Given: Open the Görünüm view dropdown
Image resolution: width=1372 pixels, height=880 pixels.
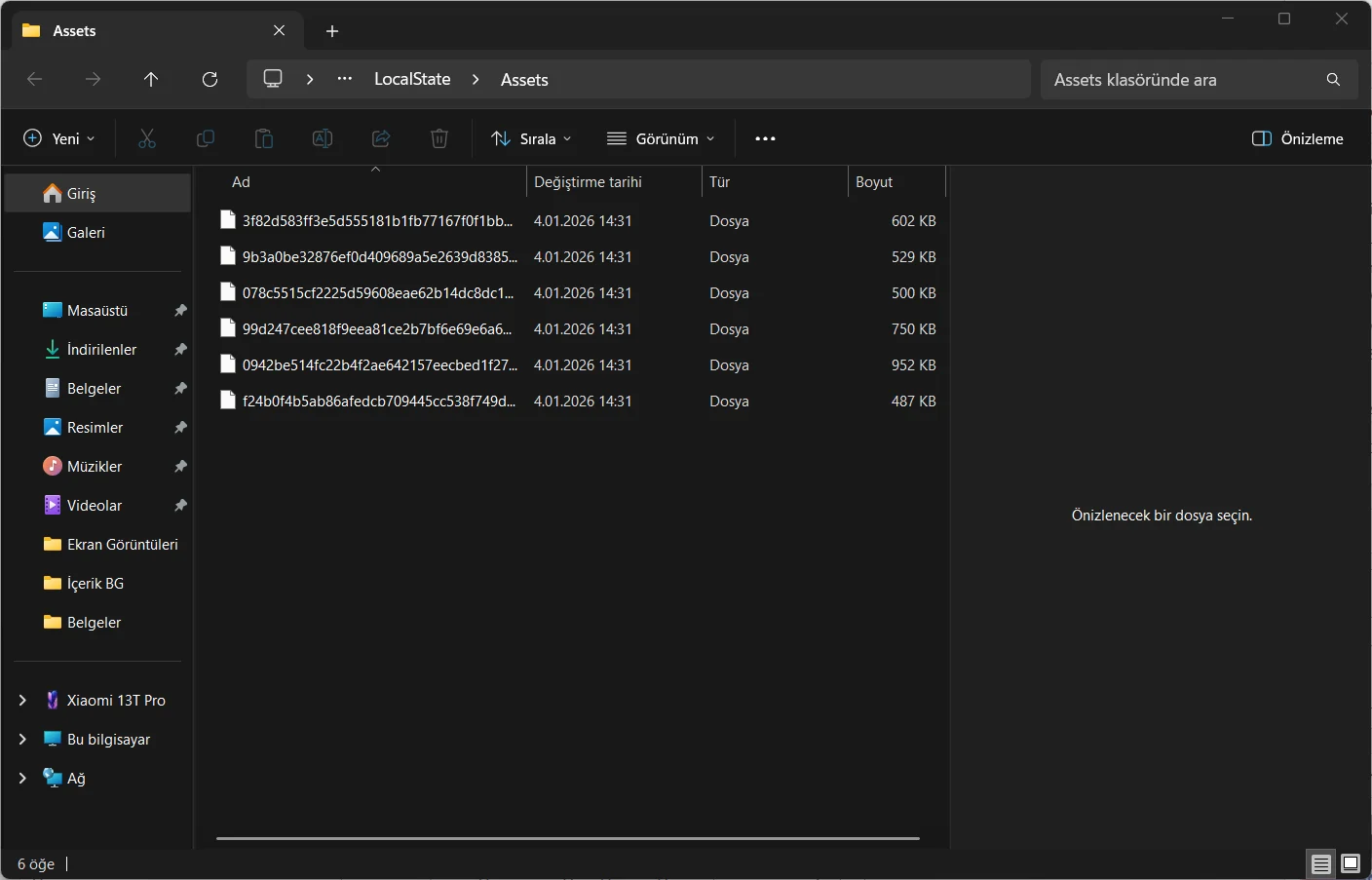Looking at the screenshot, I should 661,138.
